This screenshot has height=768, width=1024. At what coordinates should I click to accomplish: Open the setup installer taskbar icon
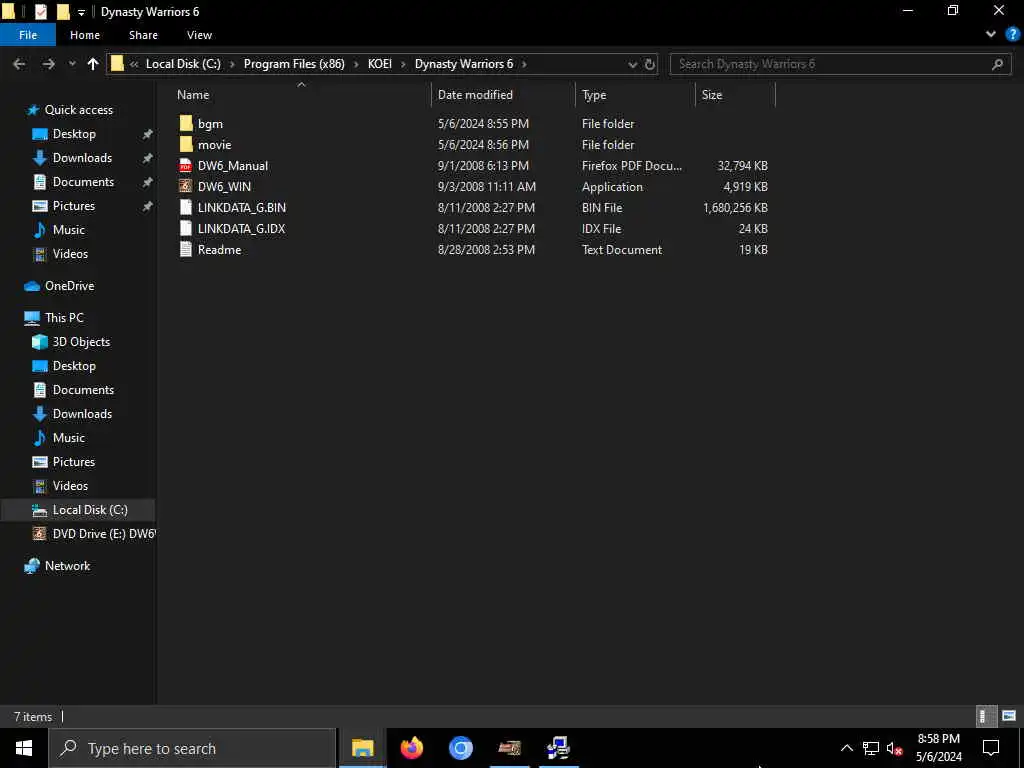pos(558,748)
